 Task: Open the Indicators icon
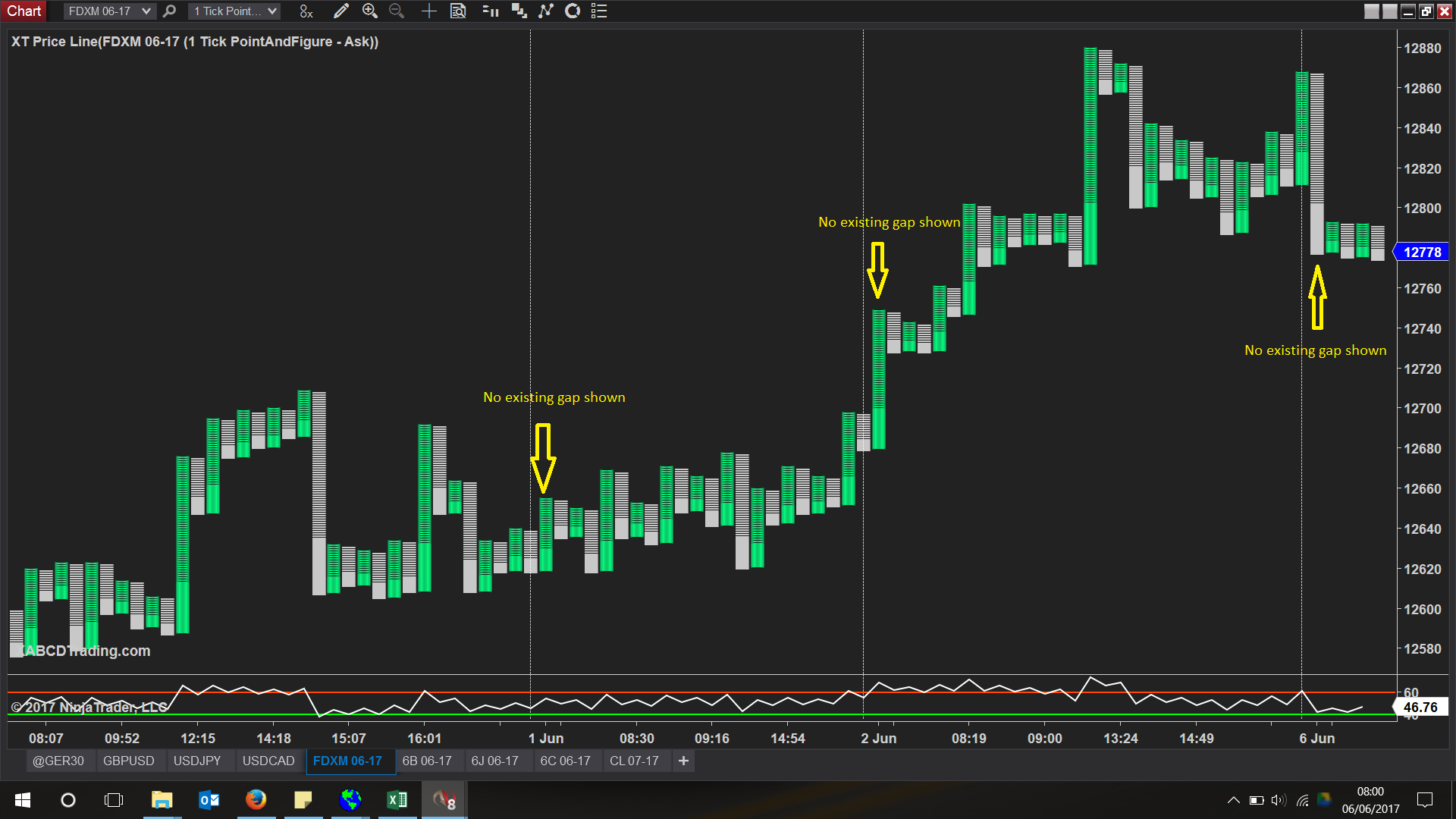(x=546, y=11)
